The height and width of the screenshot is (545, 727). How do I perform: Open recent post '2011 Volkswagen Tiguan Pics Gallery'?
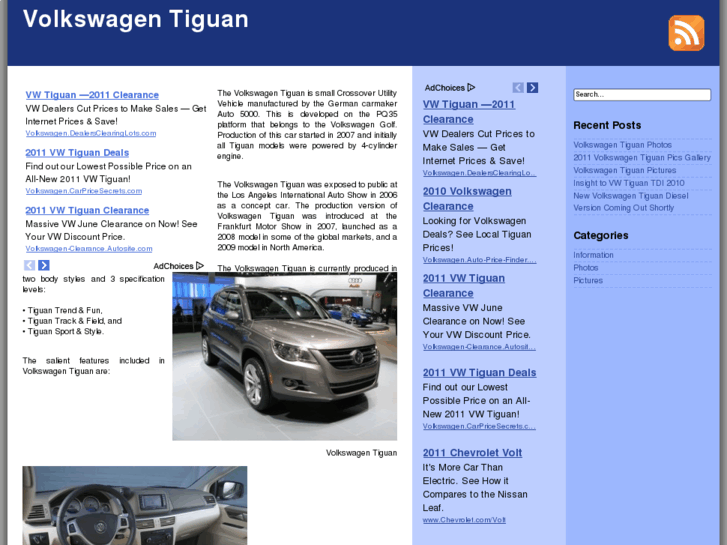642,158
